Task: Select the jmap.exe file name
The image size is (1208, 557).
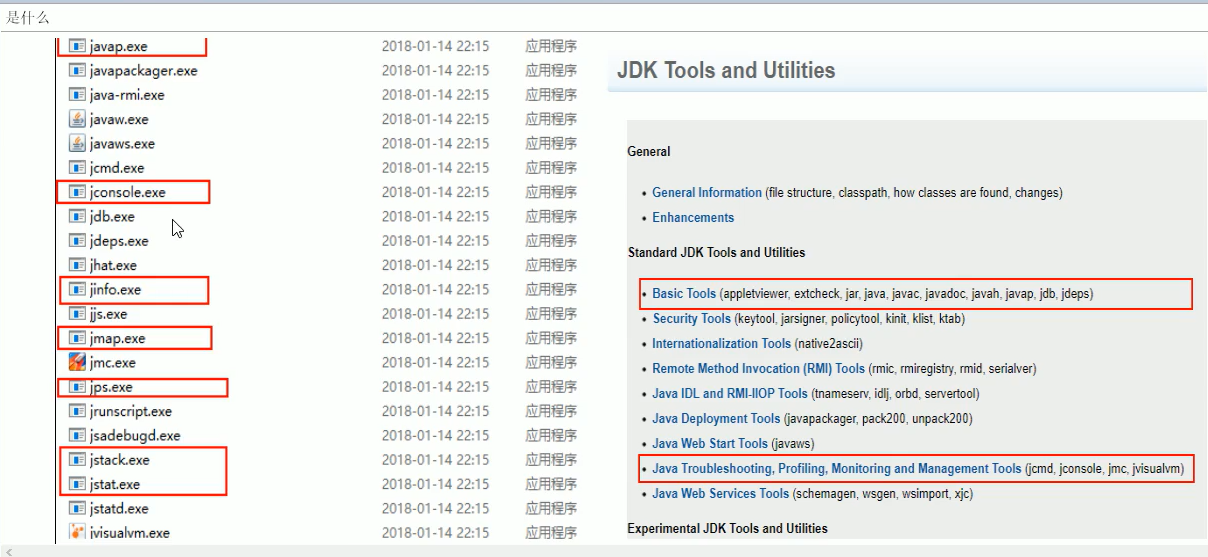Action: pos(118,338)
